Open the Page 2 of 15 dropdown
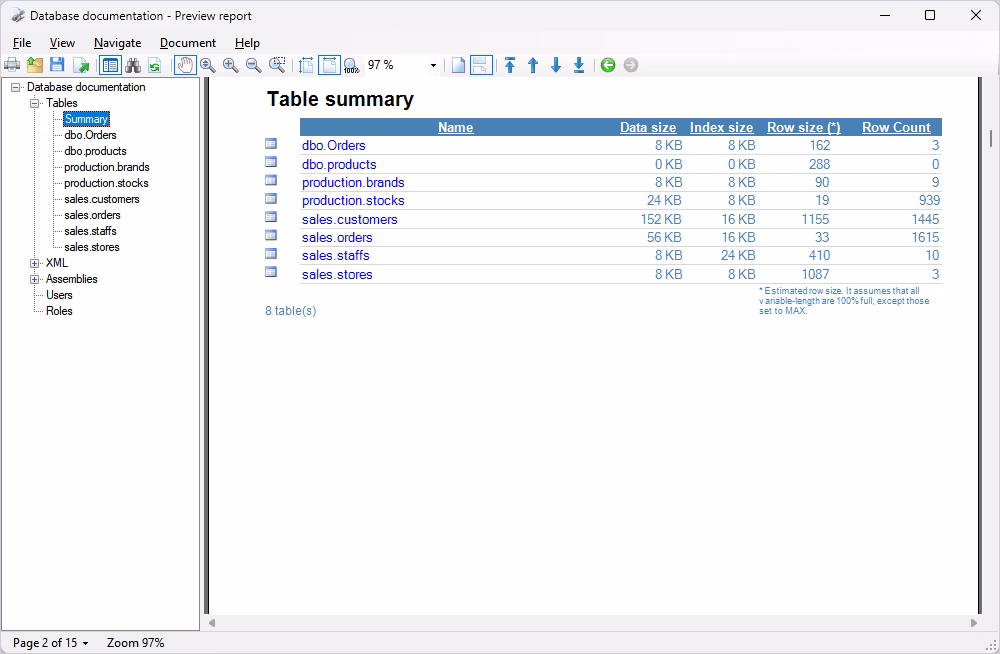Screen dimensions: 1000x654 (x=50, y=643)
